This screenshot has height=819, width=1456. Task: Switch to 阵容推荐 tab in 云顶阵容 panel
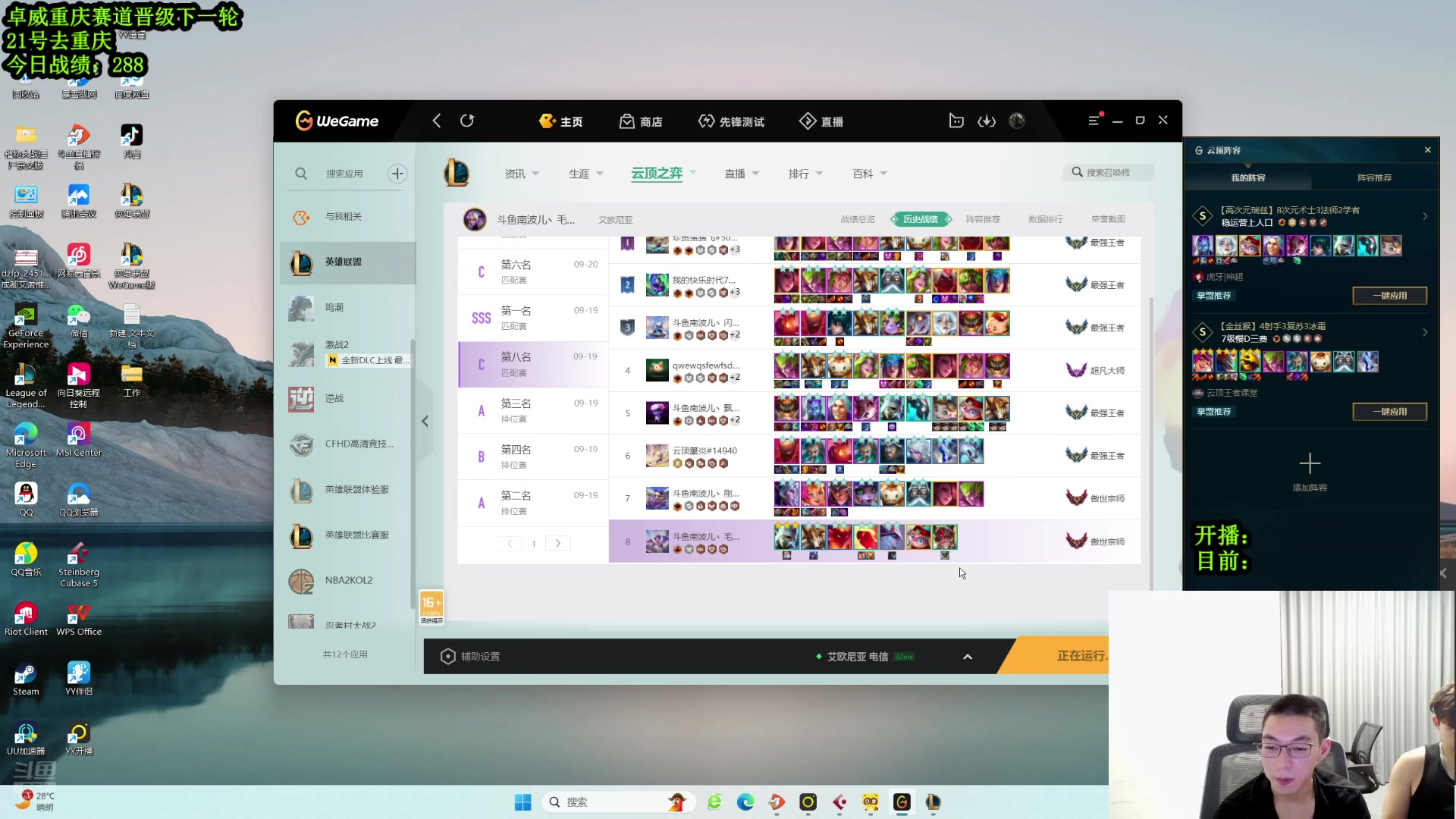(1374, 177)
